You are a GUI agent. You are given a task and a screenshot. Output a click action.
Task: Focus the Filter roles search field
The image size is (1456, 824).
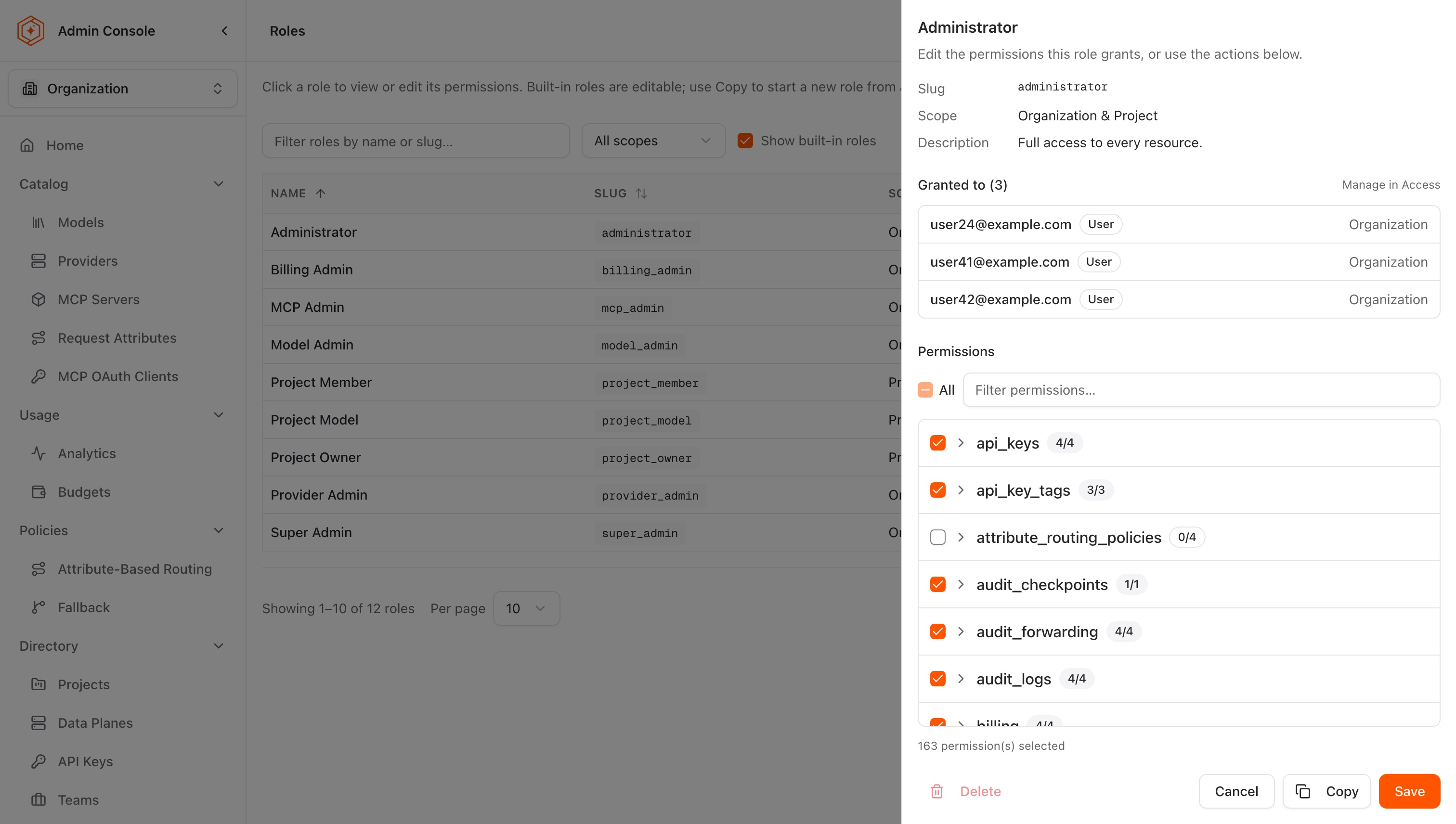point(416,141)
